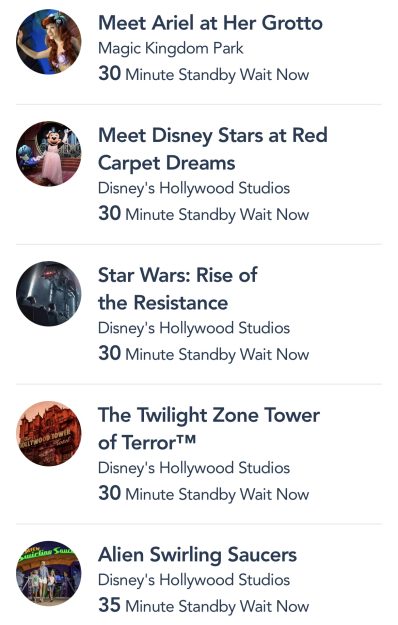Screen dimensions: 398x625
Task: Open Star Wars: Rise of the Resistance
Action: (x=178, y=289)
